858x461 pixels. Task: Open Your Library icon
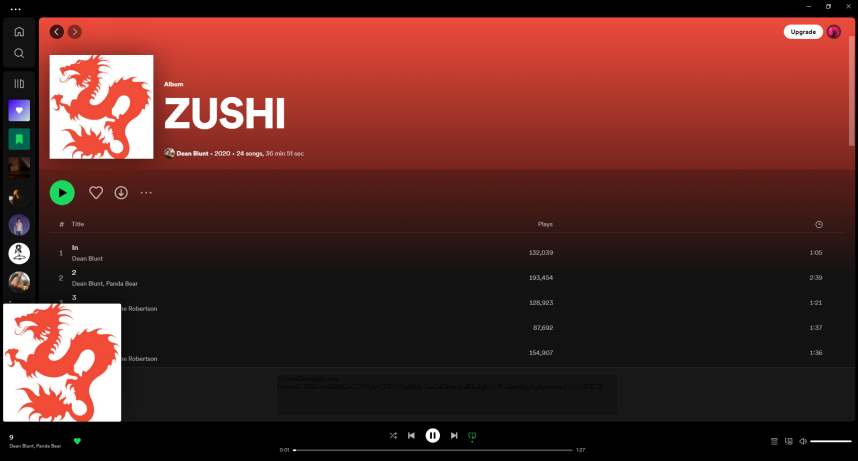[x=19, y=83]
